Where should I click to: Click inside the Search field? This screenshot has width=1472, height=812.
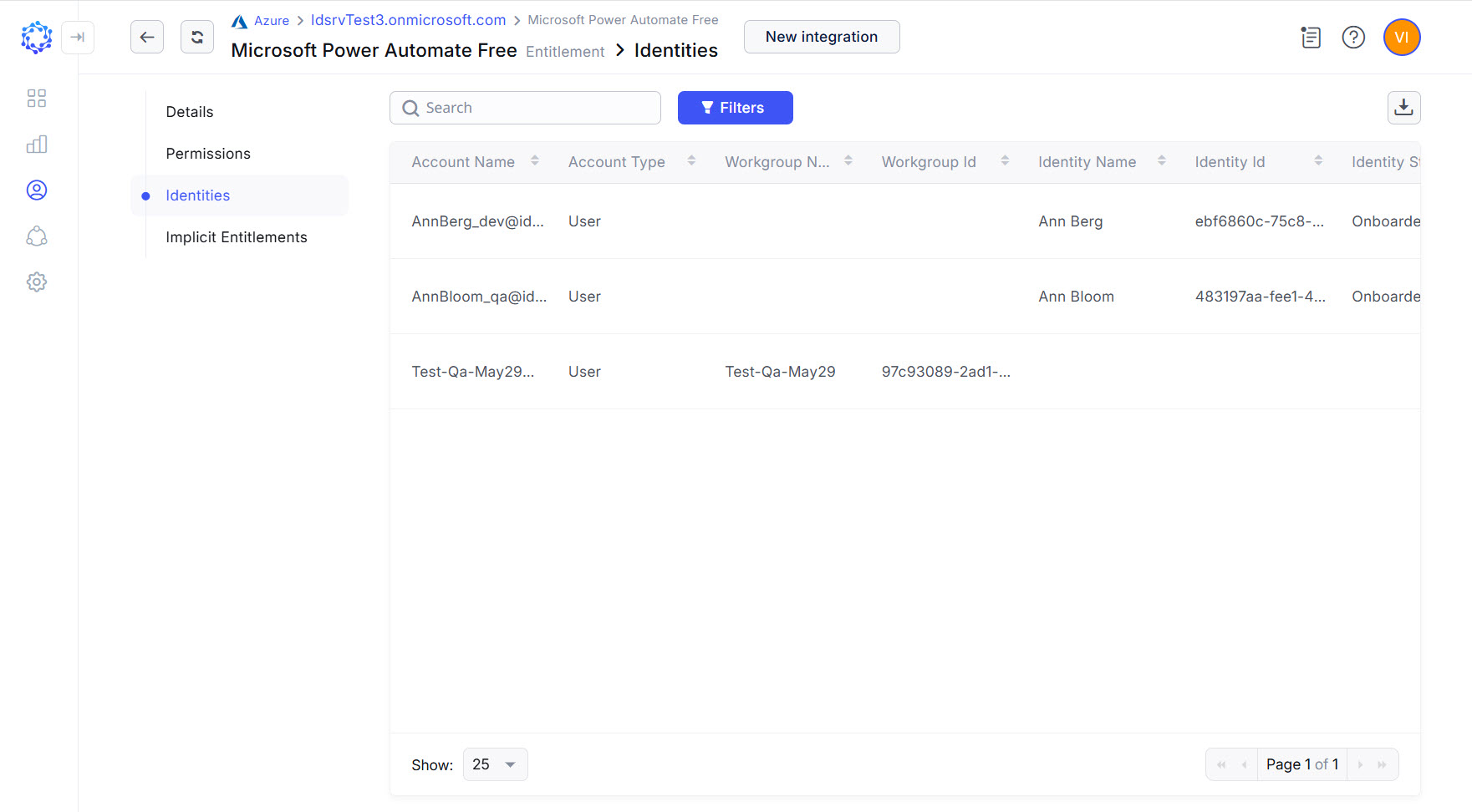point(525,107)
